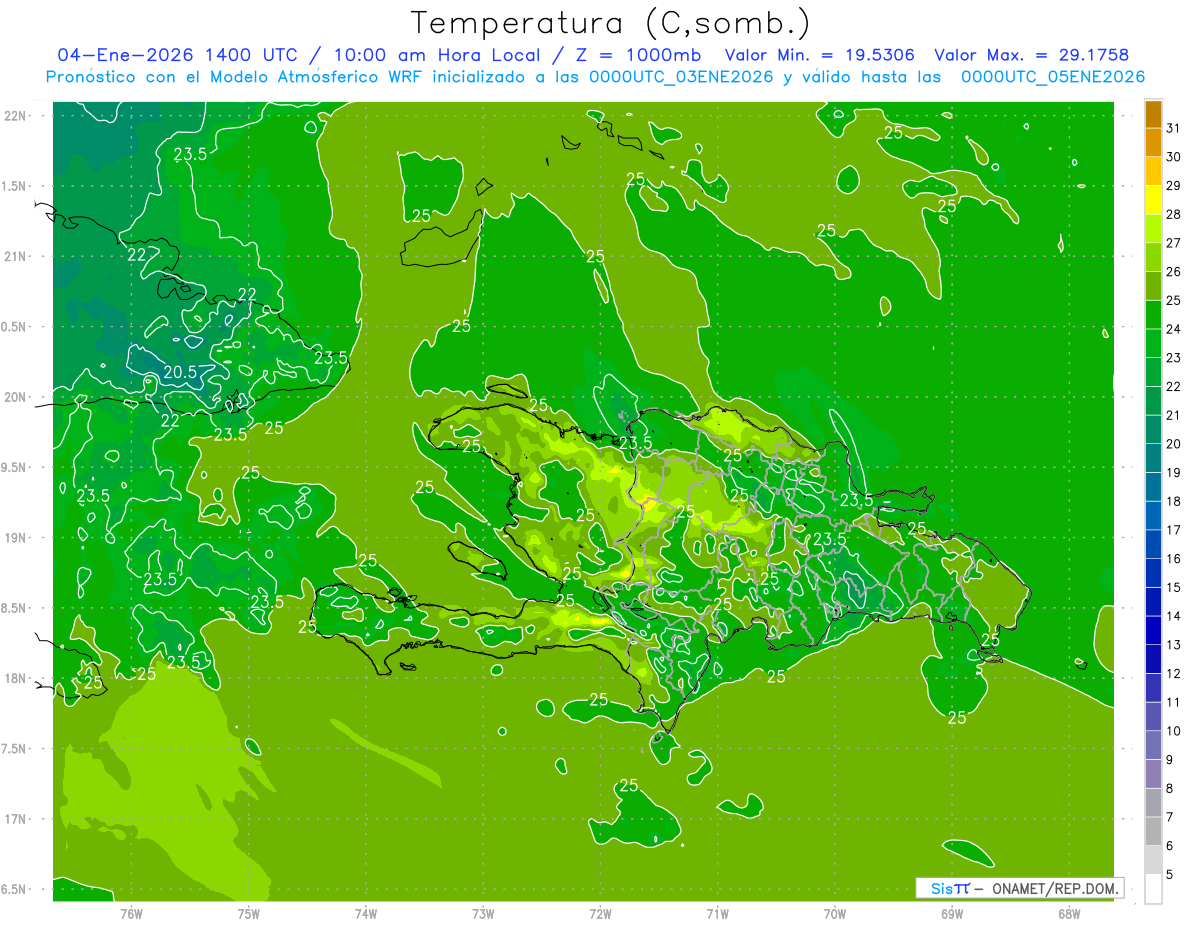Click the "22N" latitude axis label

click(x=16, y=116)
